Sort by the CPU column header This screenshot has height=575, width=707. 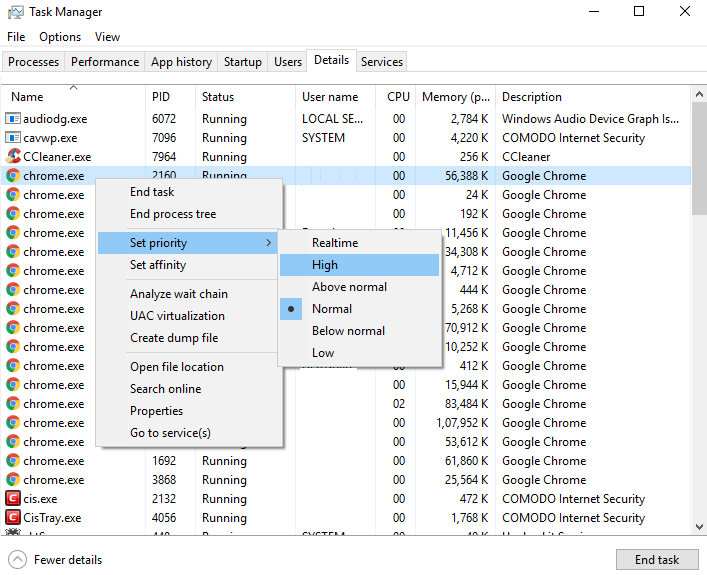(x=395, y=97)
